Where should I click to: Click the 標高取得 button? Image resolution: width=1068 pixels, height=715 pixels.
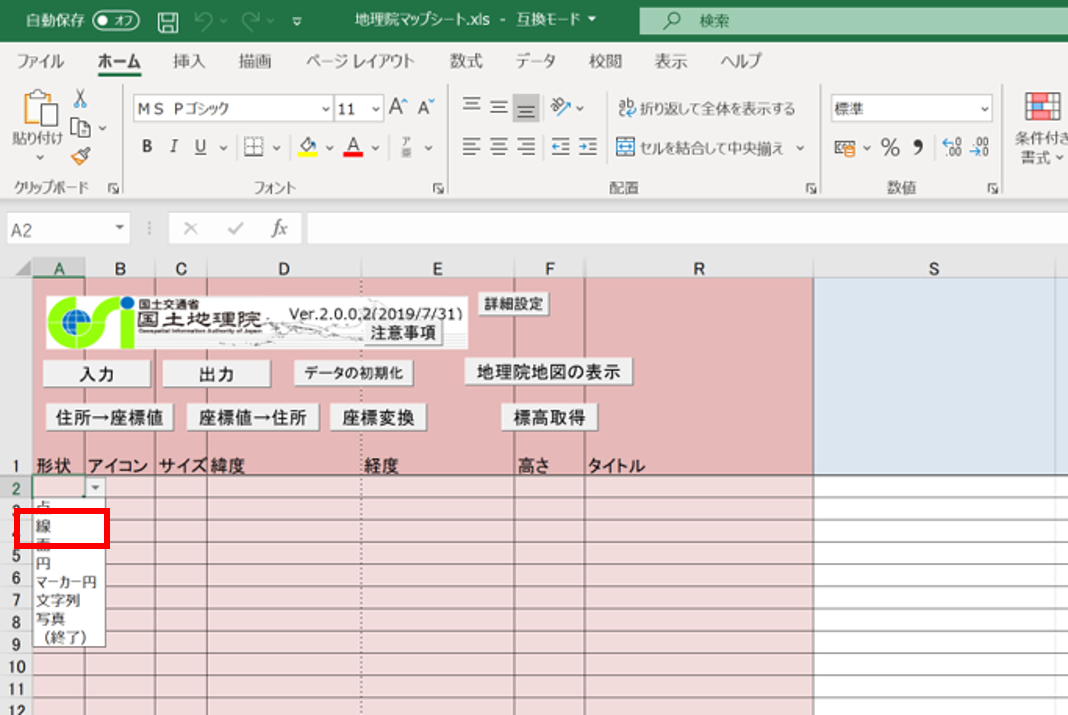(x=549, y=417)
